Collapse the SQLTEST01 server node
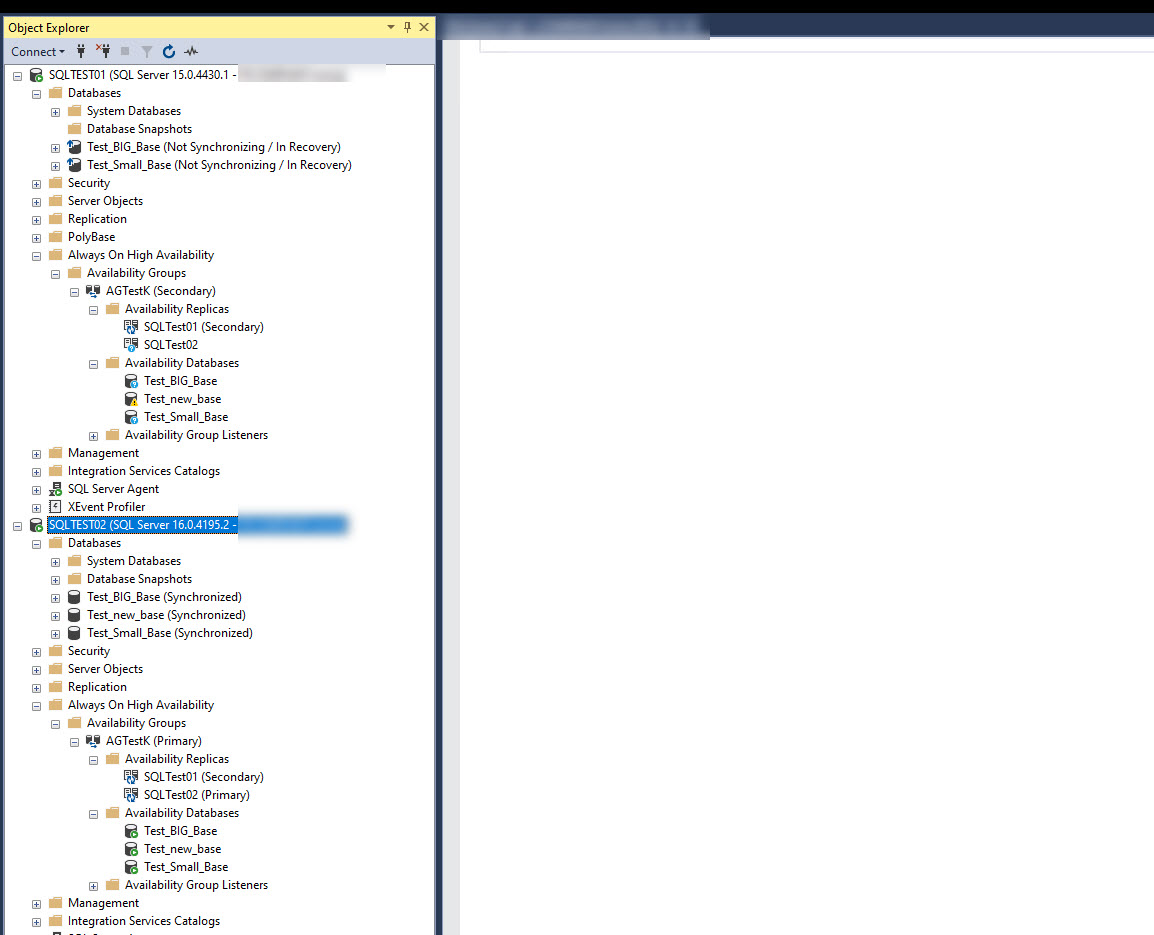 (18, 76)
